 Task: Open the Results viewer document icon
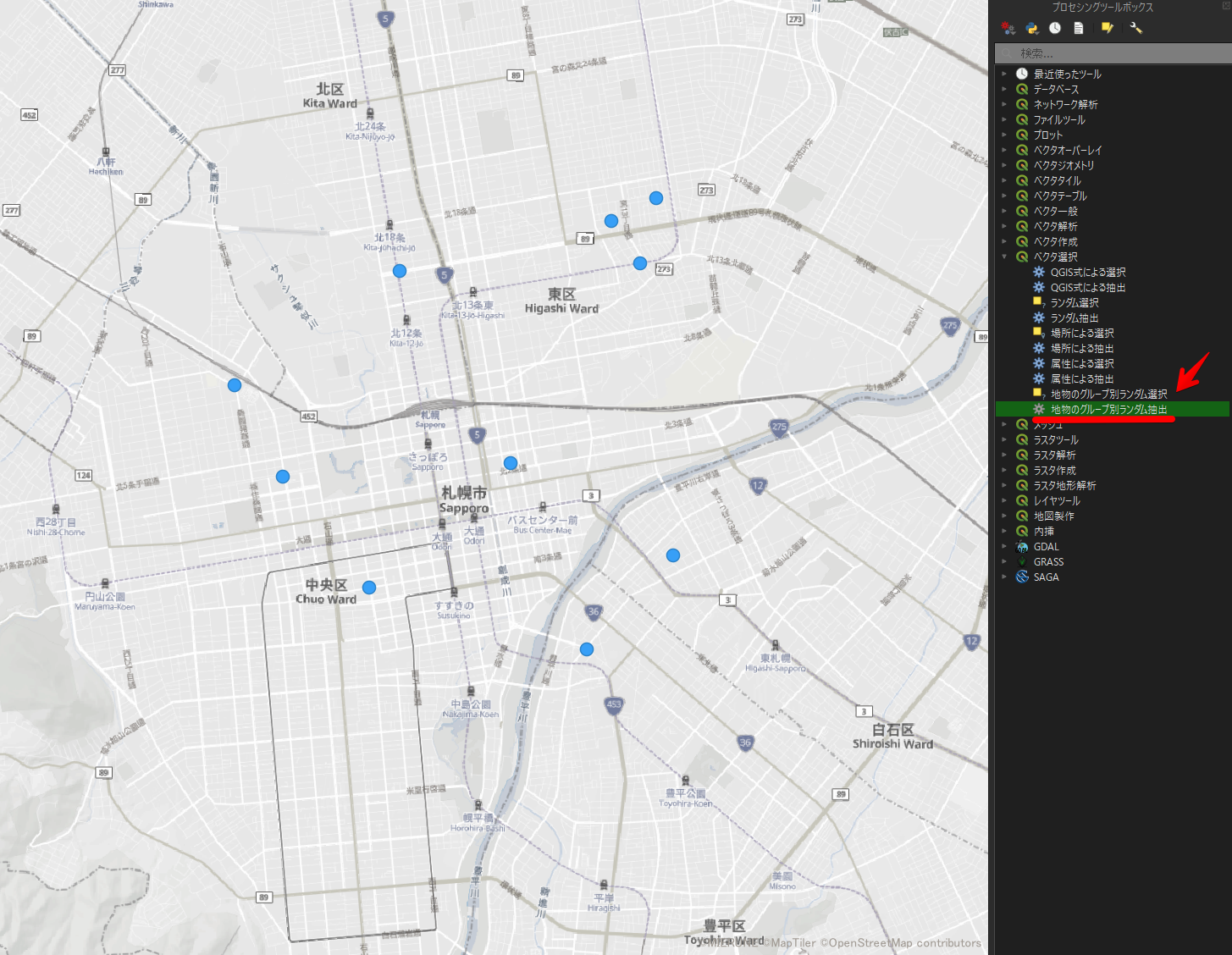tap(1079, 28)
